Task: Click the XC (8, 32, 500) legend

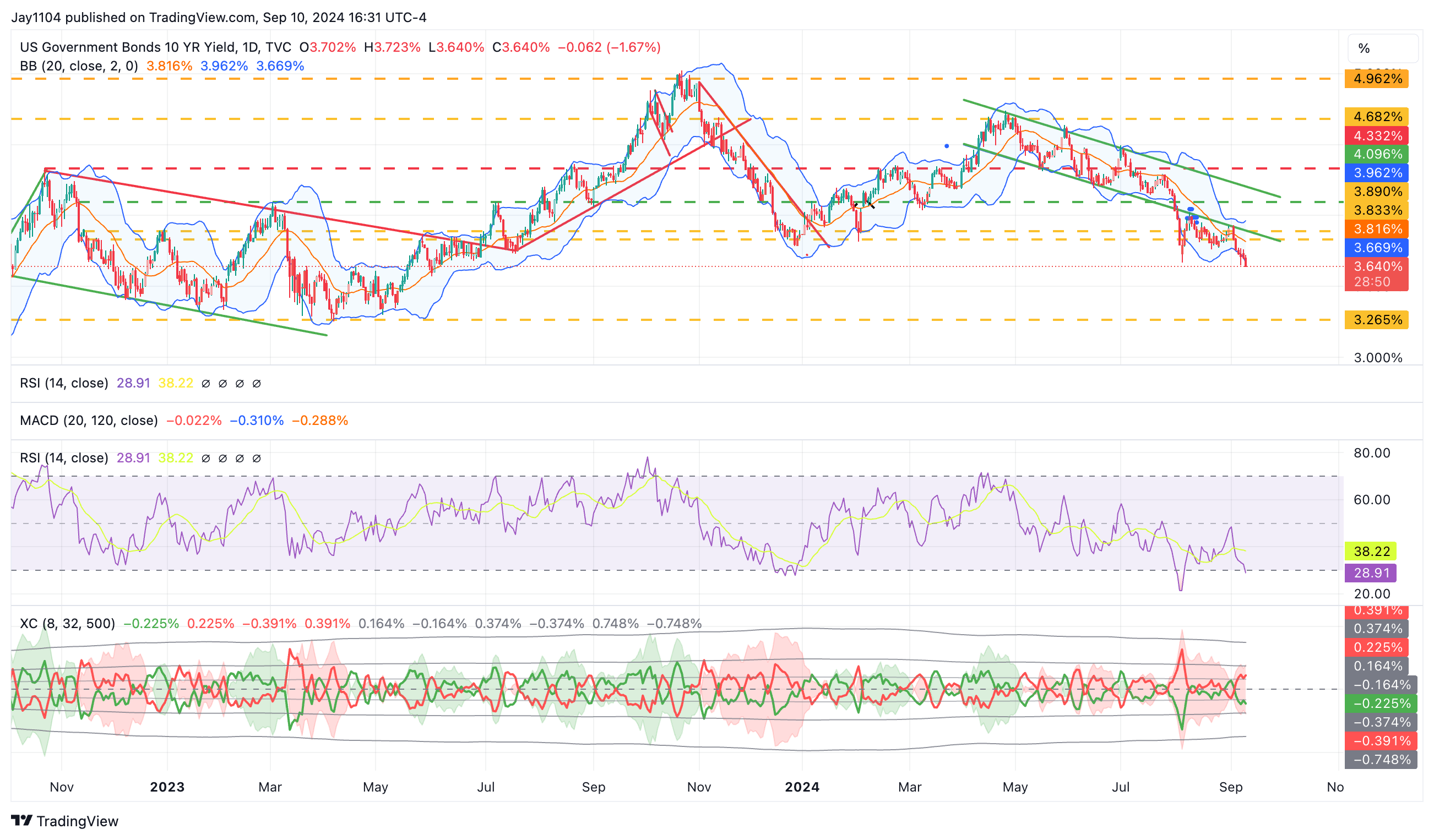Action: 67,624
